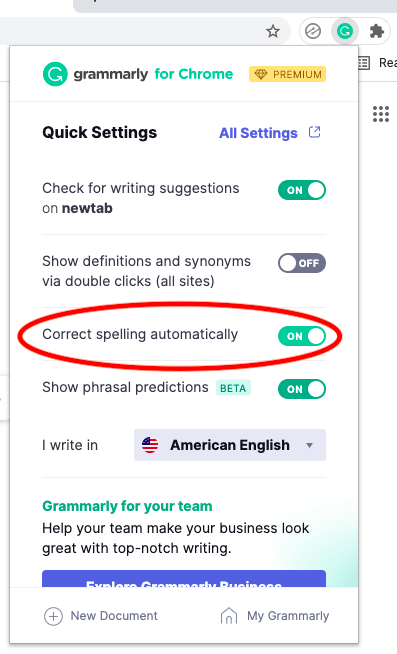
Task: Enable definitions and synonyms toggle
Action: (x=302, y=263)
